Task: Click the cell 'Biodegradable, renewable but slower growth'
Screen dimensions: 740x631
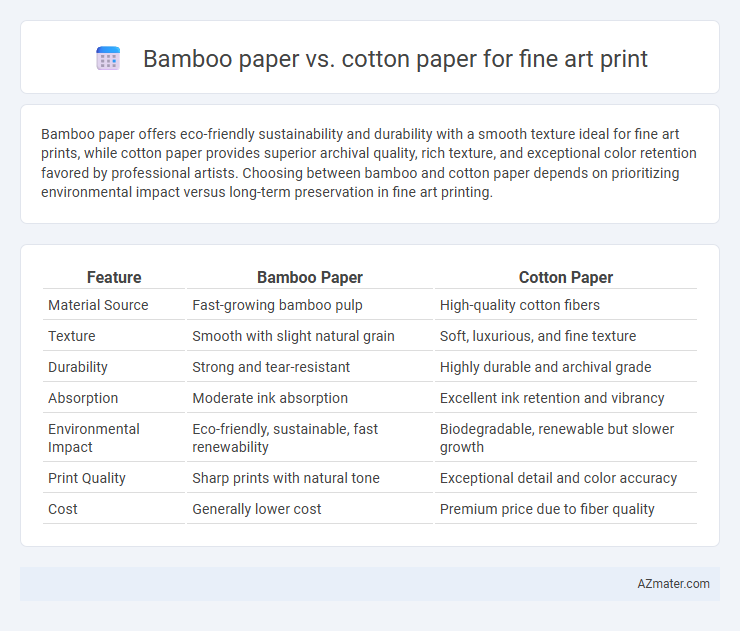Action: point(557,438)
